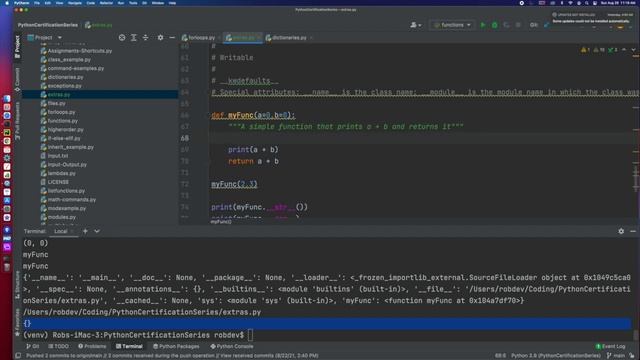Toggle the Favorites vertical side tab
Image resolution: width=640 pixels, height=360 pixels.
pos(17,322)
